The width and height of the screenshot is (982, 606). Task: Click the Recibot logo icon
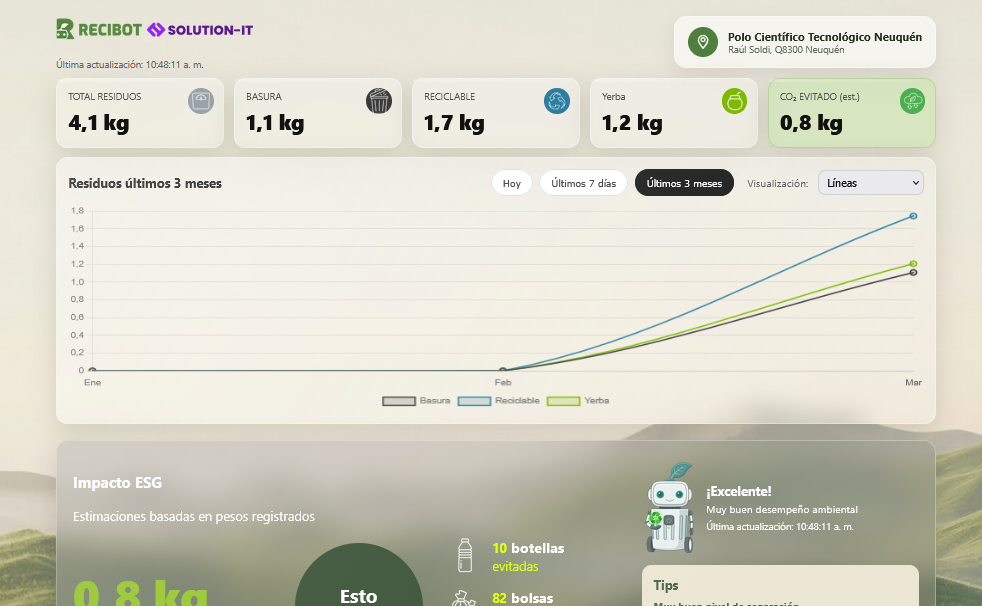(66, 30)
